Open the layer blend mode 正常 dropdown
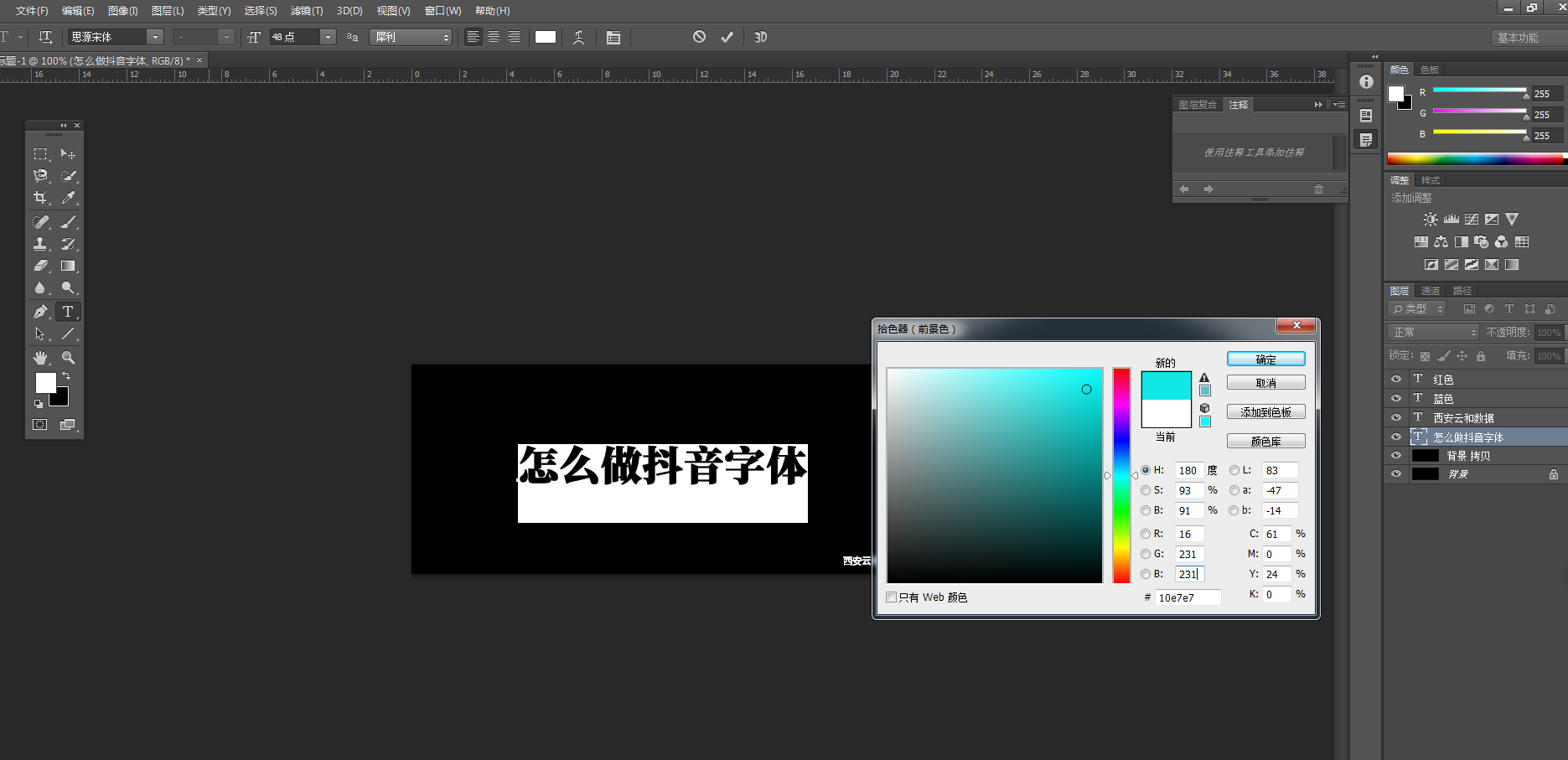 (1433, 333)
